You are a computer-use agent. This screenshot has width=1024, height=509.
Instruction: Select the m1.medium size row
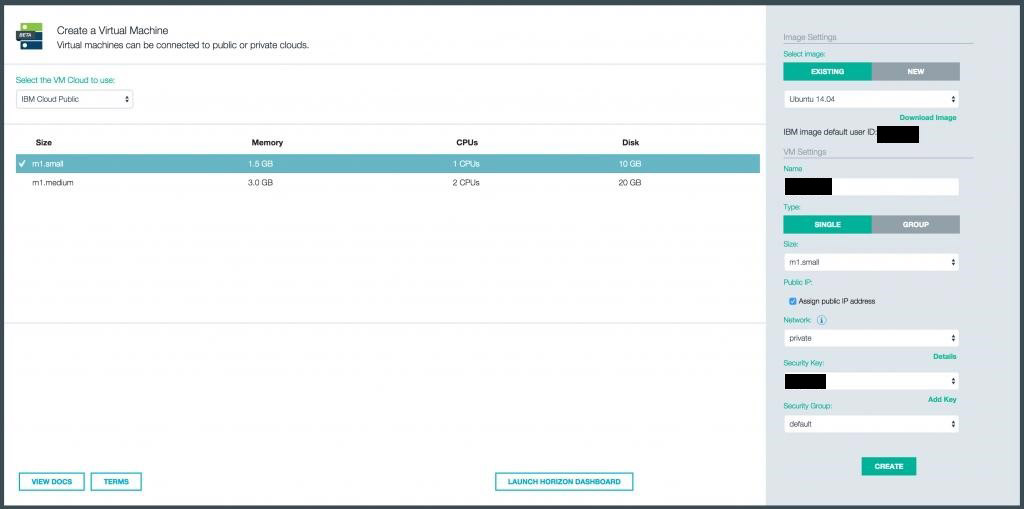388,183
